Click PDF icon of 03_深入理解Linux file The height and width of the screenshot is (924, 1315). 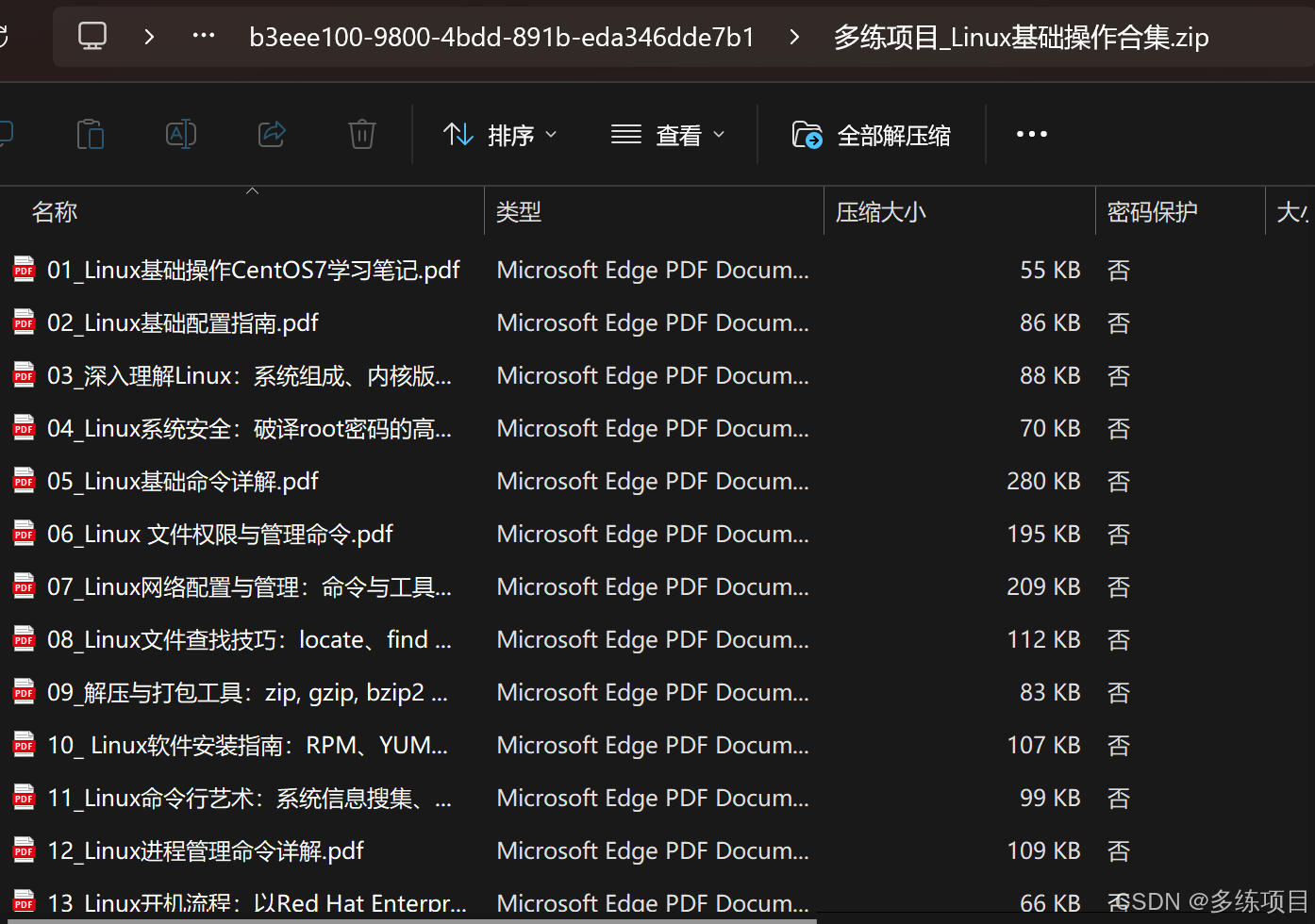click(24, 375)
